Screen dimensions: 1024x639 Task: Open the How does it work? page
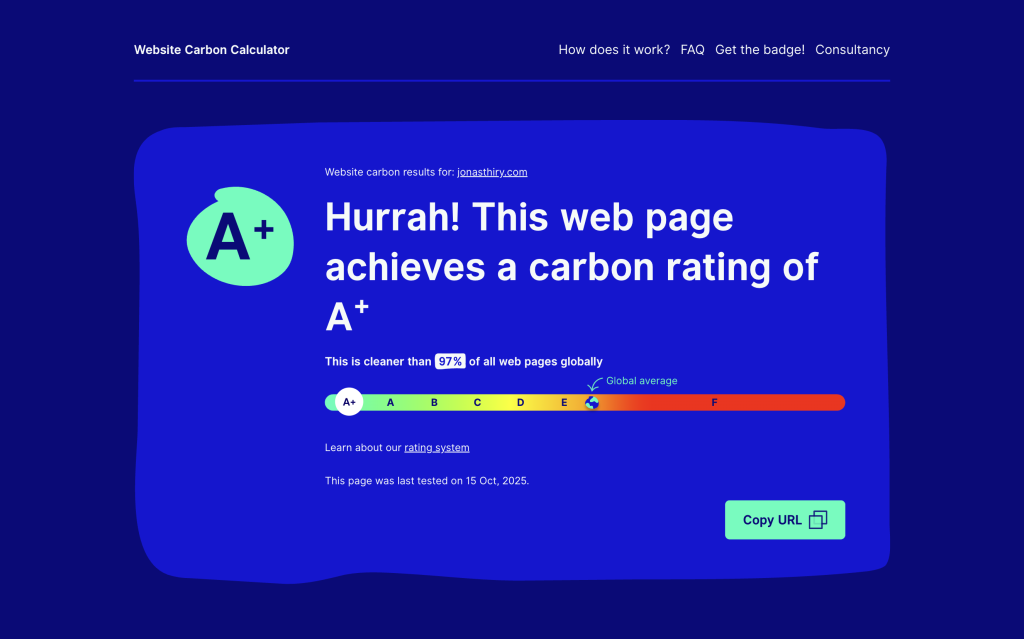click(x=614, y=50)
